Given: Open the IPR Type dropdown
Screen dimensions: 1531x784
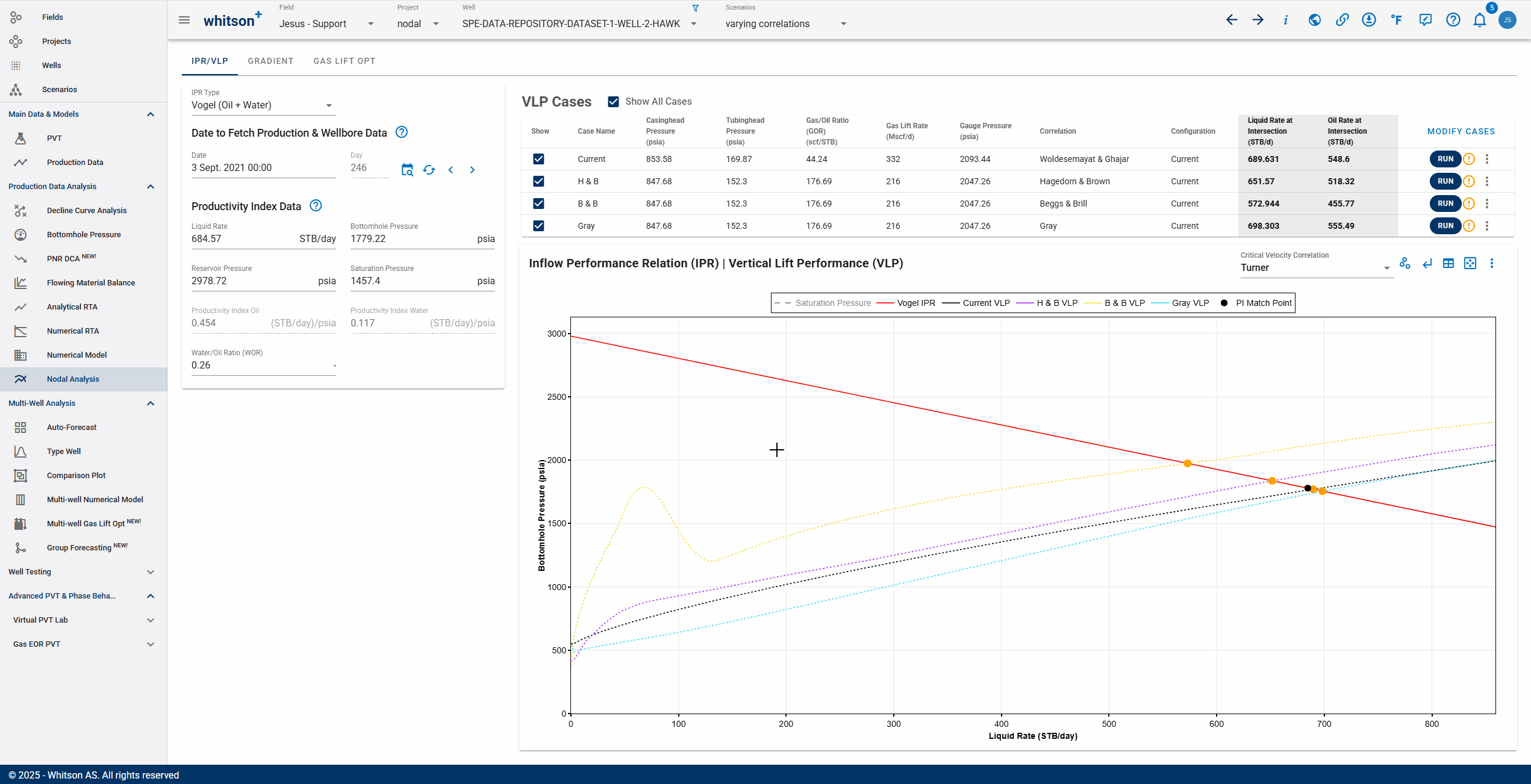Looking at the screenshot, I should point(263,105).
